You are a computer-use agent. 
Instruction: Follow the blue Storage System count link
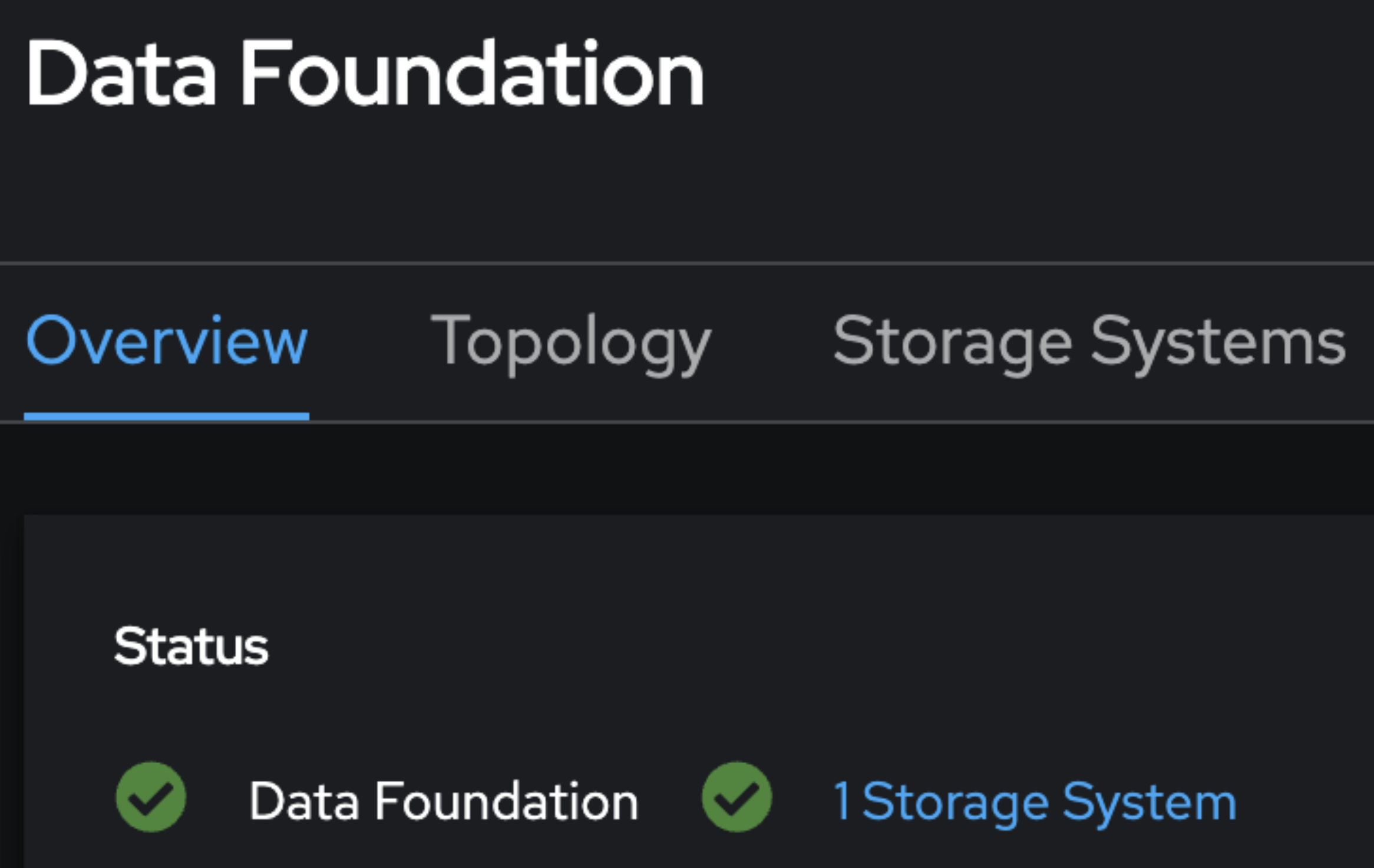click(x=1035, y=801)
